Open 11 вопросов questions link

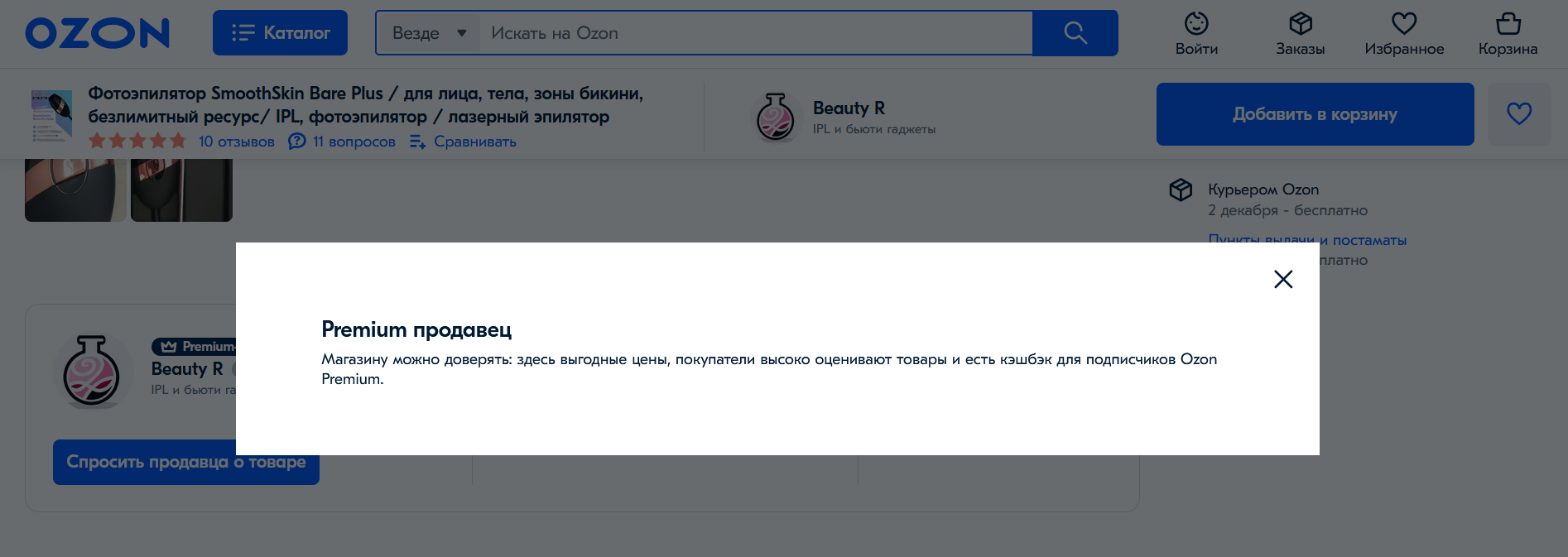pos(342,142)
